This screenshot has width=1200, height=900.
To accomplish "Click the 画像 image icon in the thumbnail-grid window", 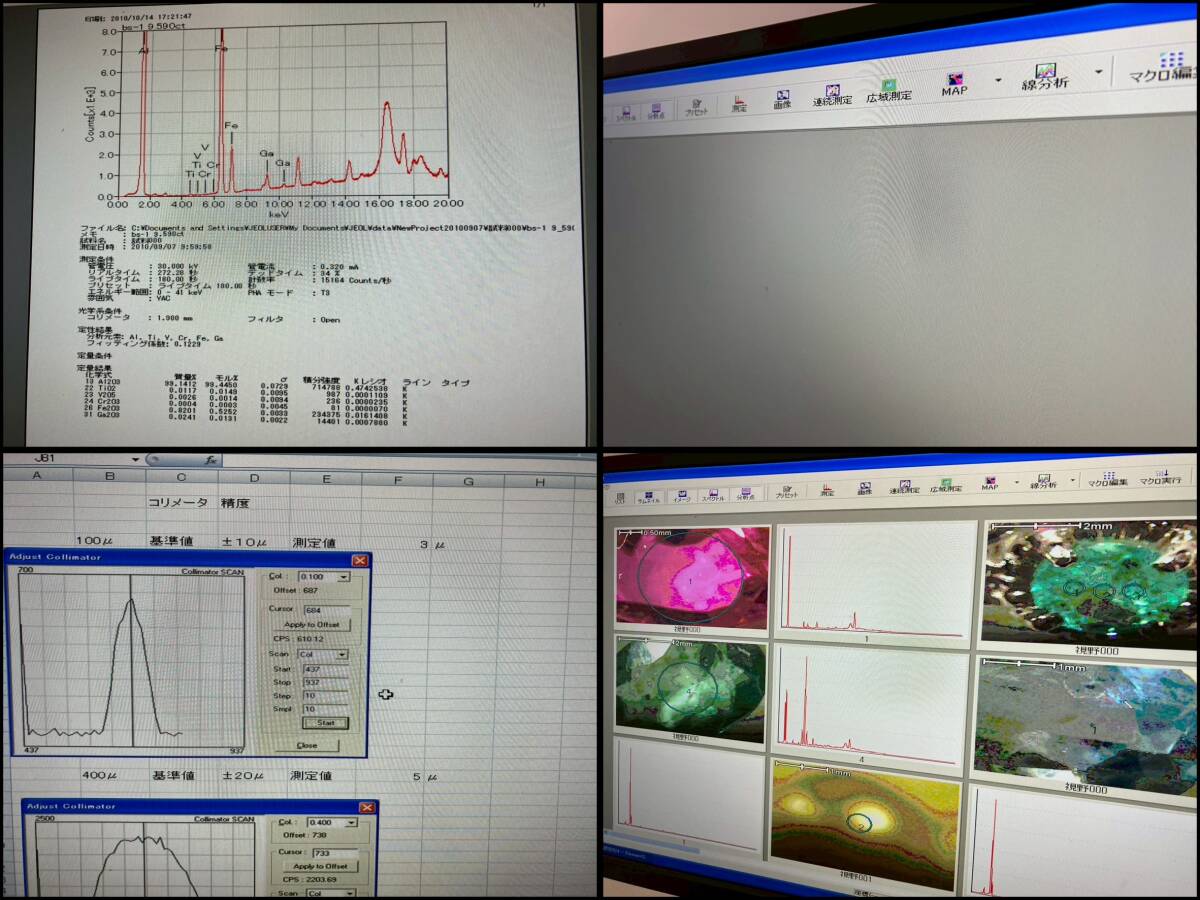I will [x=865, y=488].
